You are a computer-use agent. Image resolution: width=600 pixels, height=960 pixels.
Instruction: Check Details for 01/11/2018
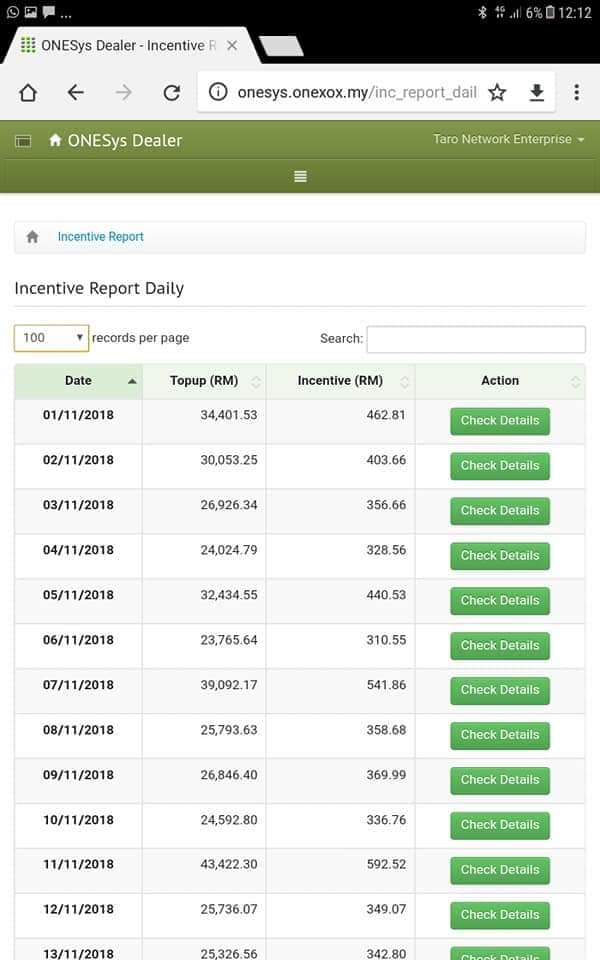500,421
